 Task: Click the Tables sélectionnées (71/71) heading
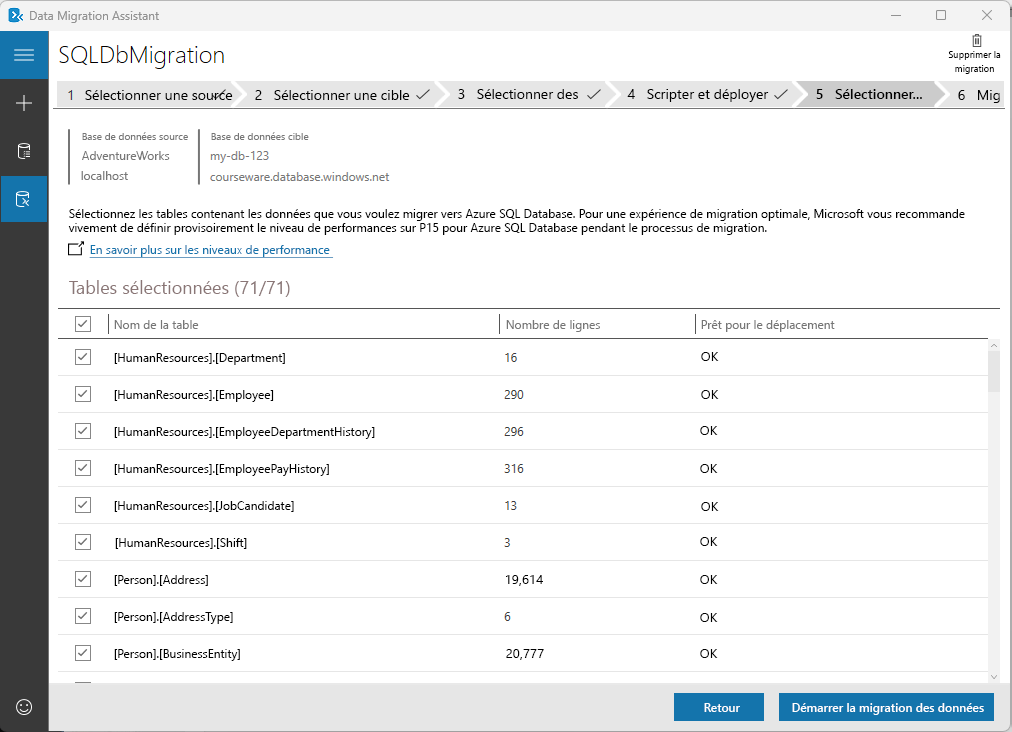tap(179, 288)
